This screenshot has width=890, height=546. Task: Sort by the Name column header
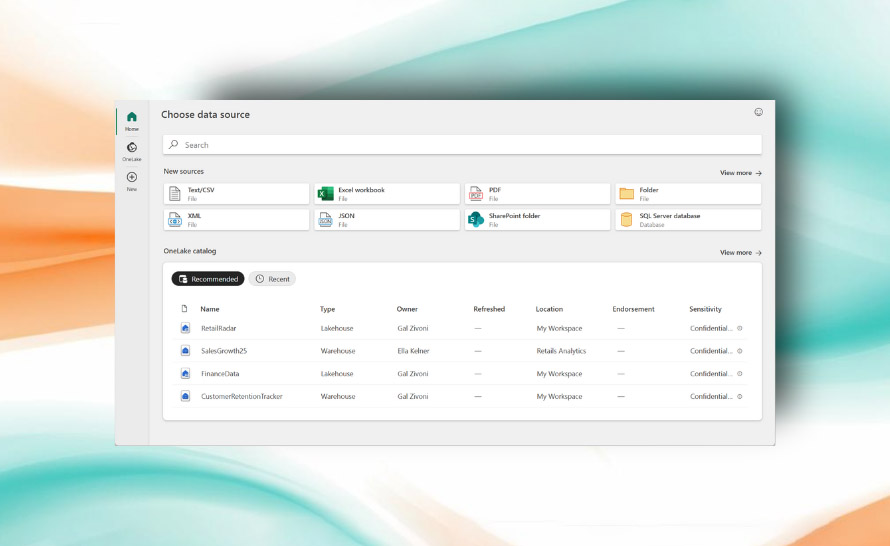point(209,309)
